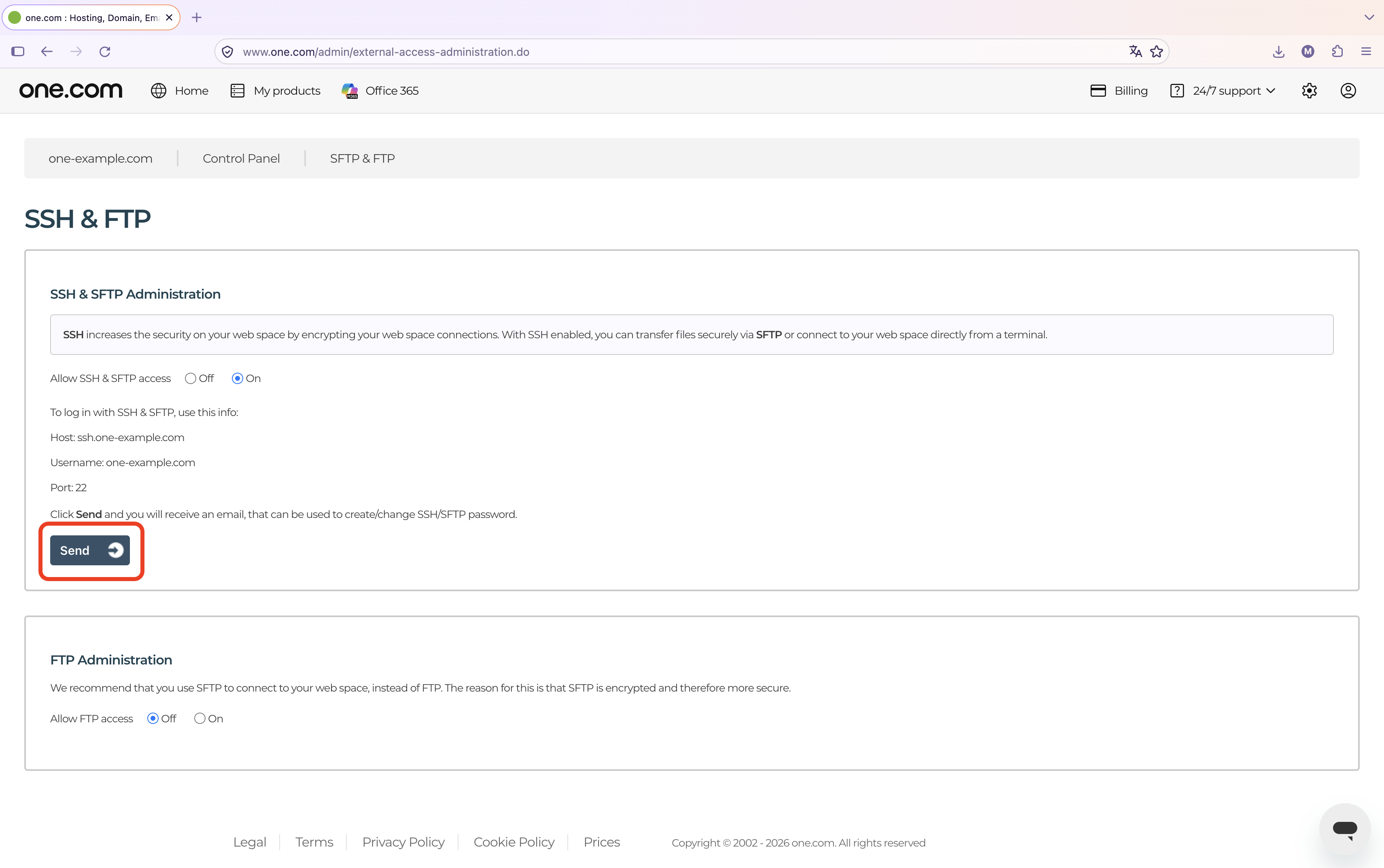1384x868 pixels.
Task: Open the browser hamburger menu
Action: point(1366,52)
